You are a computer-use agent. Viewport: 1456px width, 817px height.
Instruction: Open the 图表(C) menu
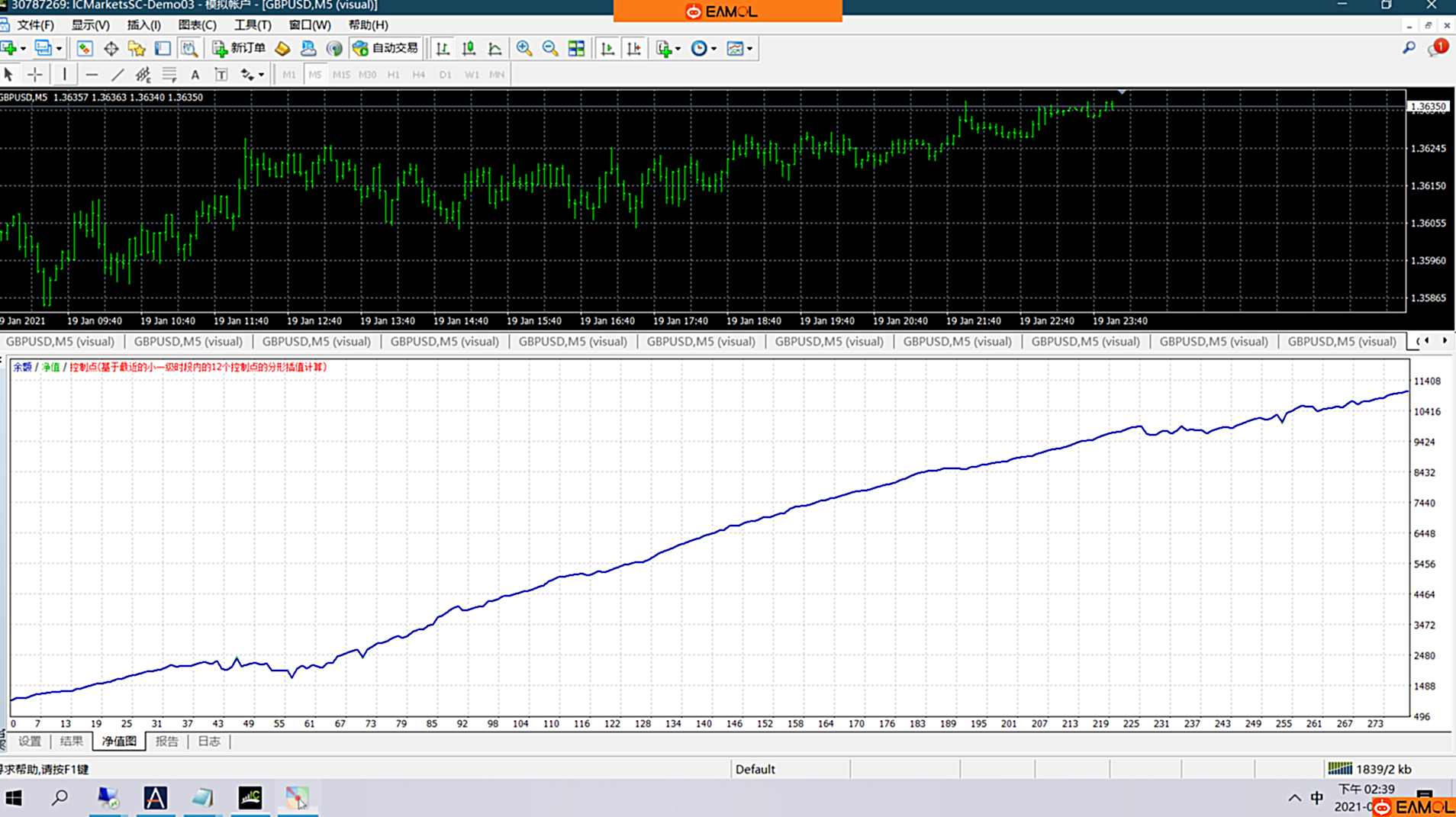(x=197, y=25)
